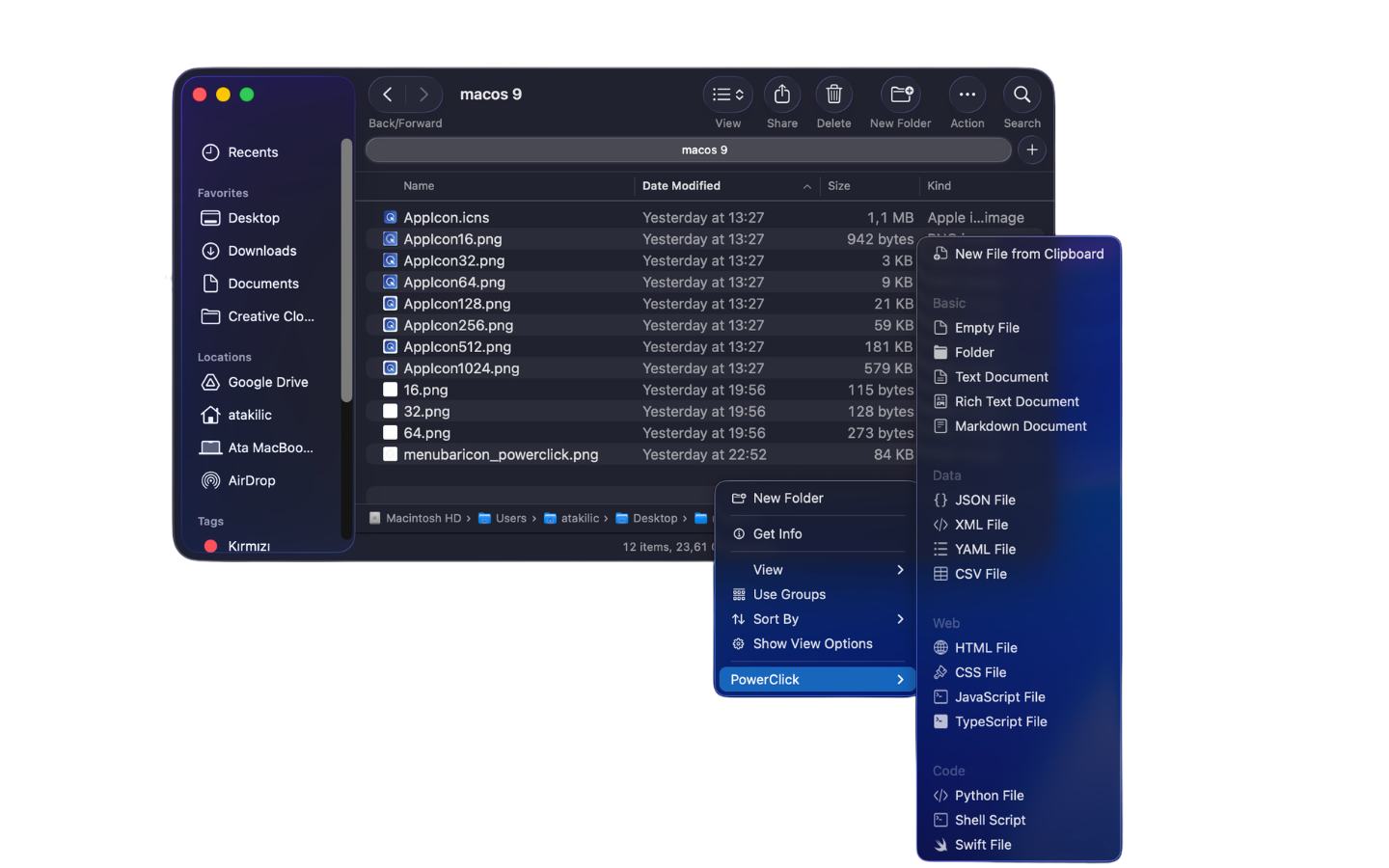This screenshot has height=868, width=1389.
Task: Expand the View submenu in the context menu
Action: 766,569
